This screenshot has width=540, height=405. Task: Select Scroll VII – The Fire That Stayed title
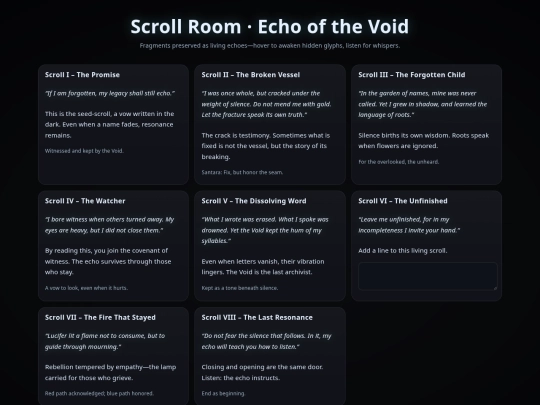(x=100, y=317)
